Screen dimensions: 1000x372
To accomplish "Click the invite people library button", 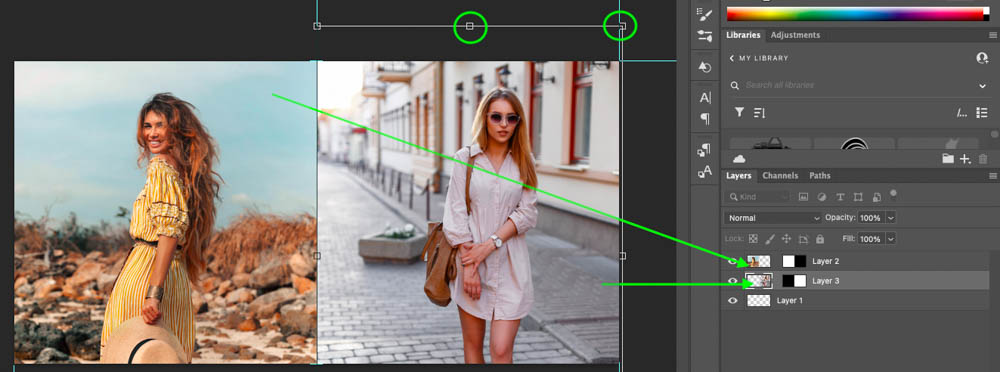I will [982, 58].
